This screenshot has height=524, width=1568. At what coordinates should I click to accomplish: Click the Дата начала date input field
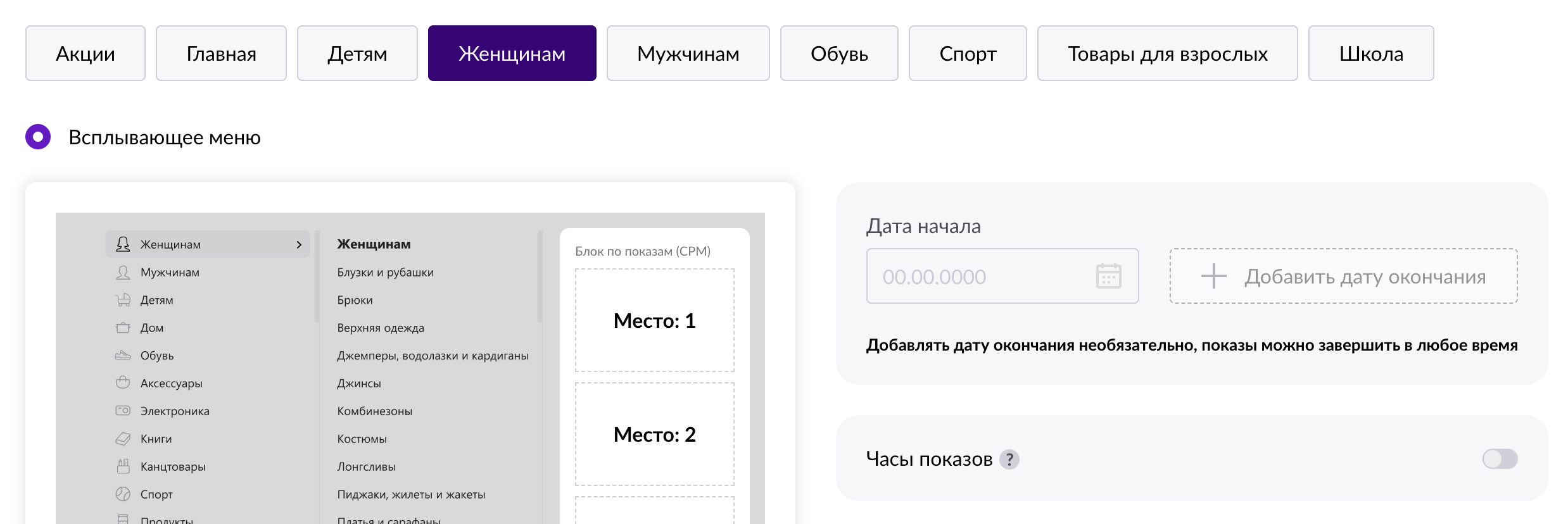click(975, 277)
